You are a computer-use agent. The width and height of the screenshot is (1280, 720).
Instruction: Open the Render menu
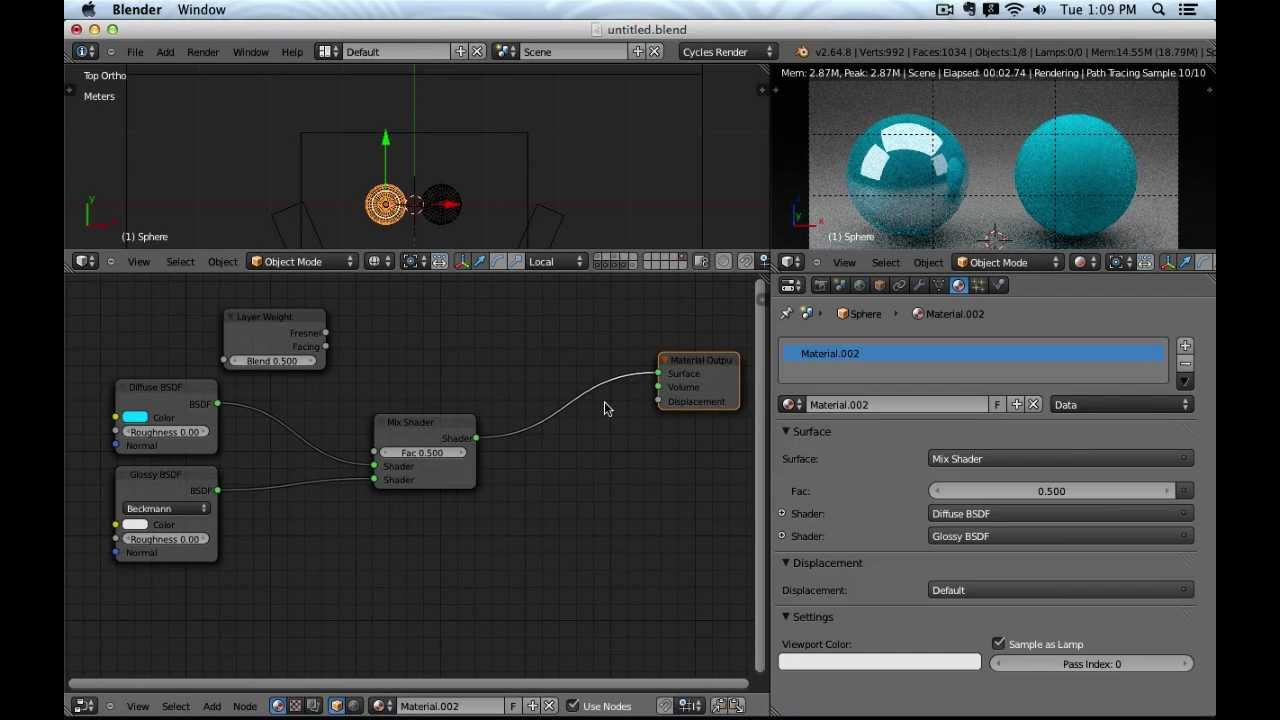pyautogui.click(x=203, y=52)
